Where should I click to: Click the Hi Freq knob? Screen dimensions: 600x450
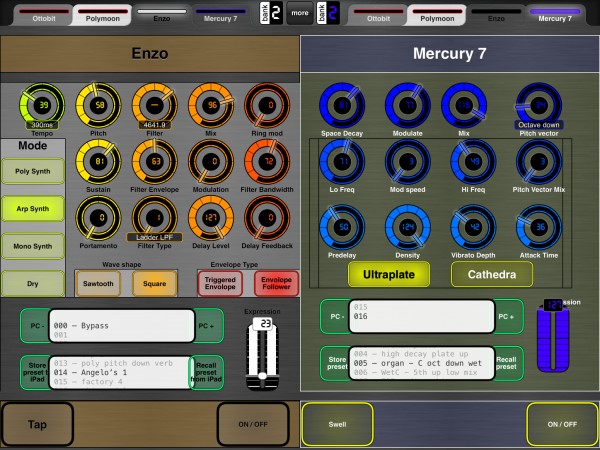[x=473, y=162]
